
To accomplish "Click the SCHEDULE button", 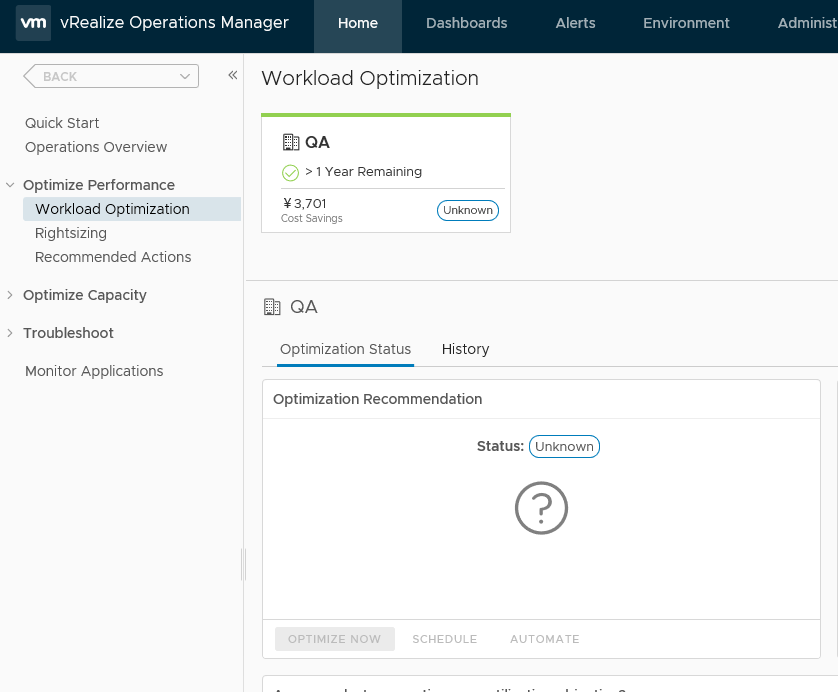I will 444,639.
